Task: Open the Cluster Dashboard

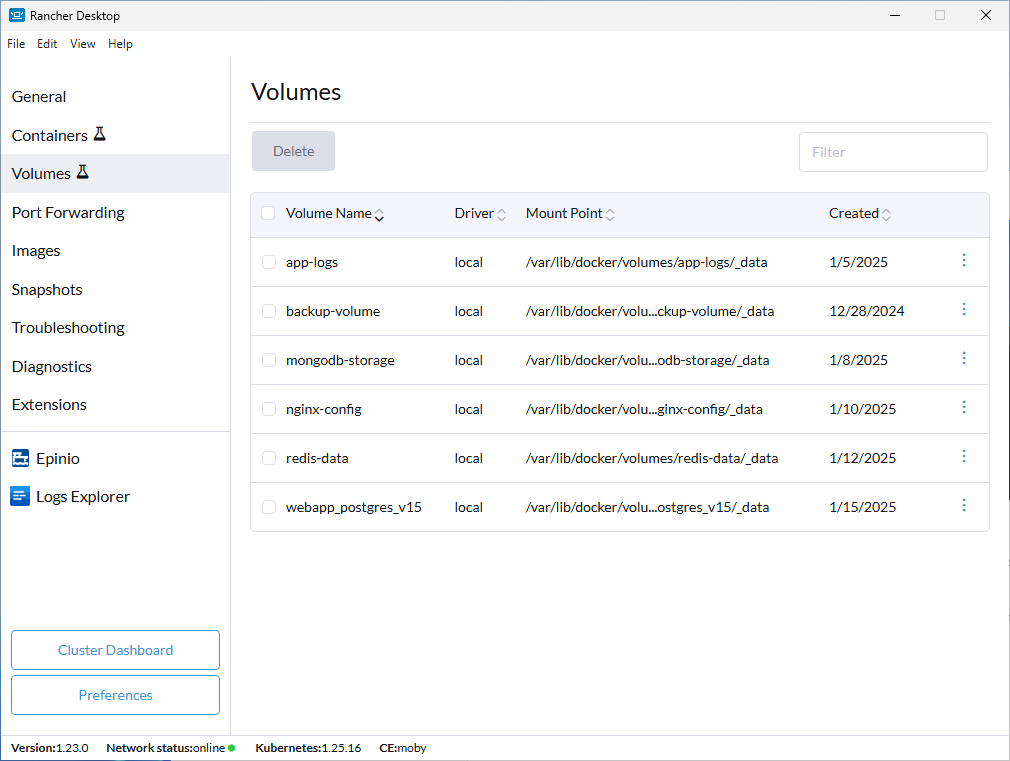Action: (115, 650)
